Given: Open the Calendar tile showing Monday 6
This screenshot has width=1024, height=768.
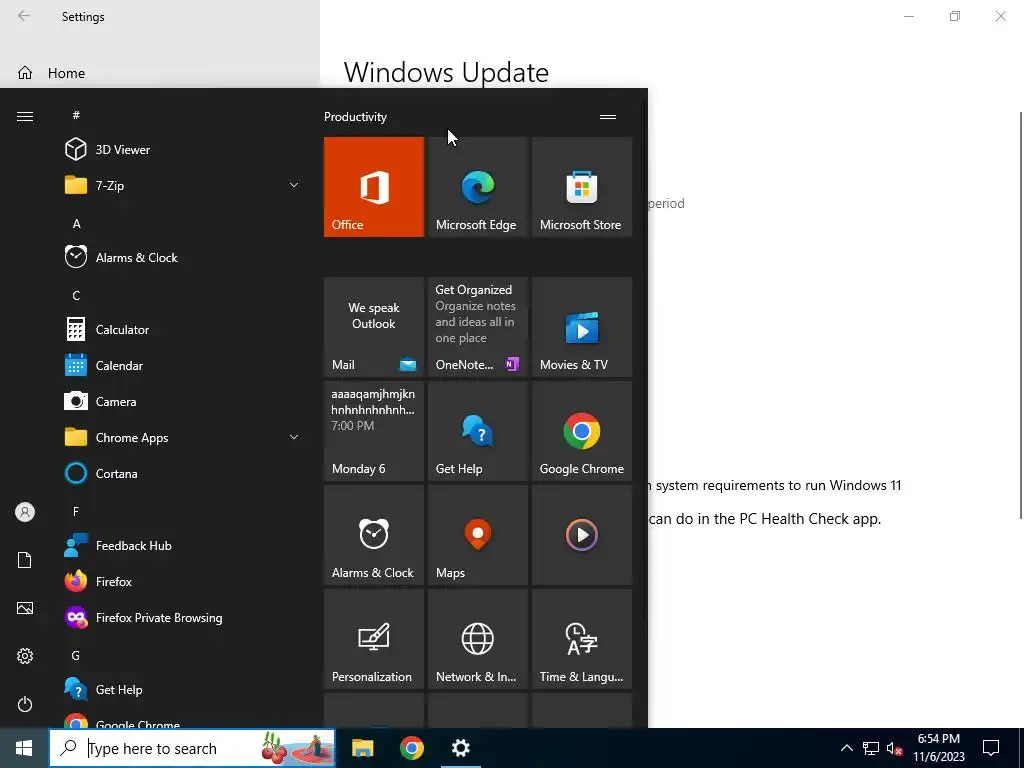Looking at the screenshot, I should [x=374, y=431].
